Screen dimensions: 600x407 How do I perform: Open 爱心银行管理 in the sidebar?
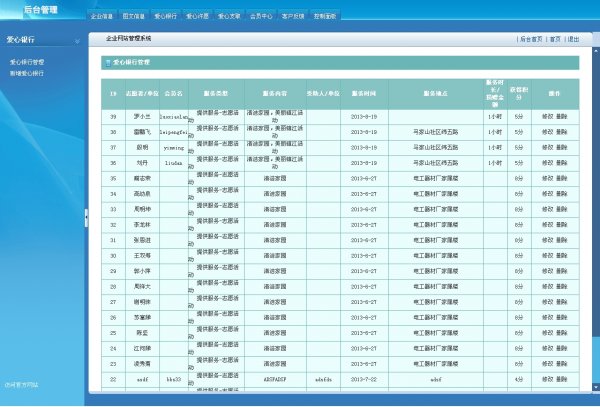click(27, 62)
